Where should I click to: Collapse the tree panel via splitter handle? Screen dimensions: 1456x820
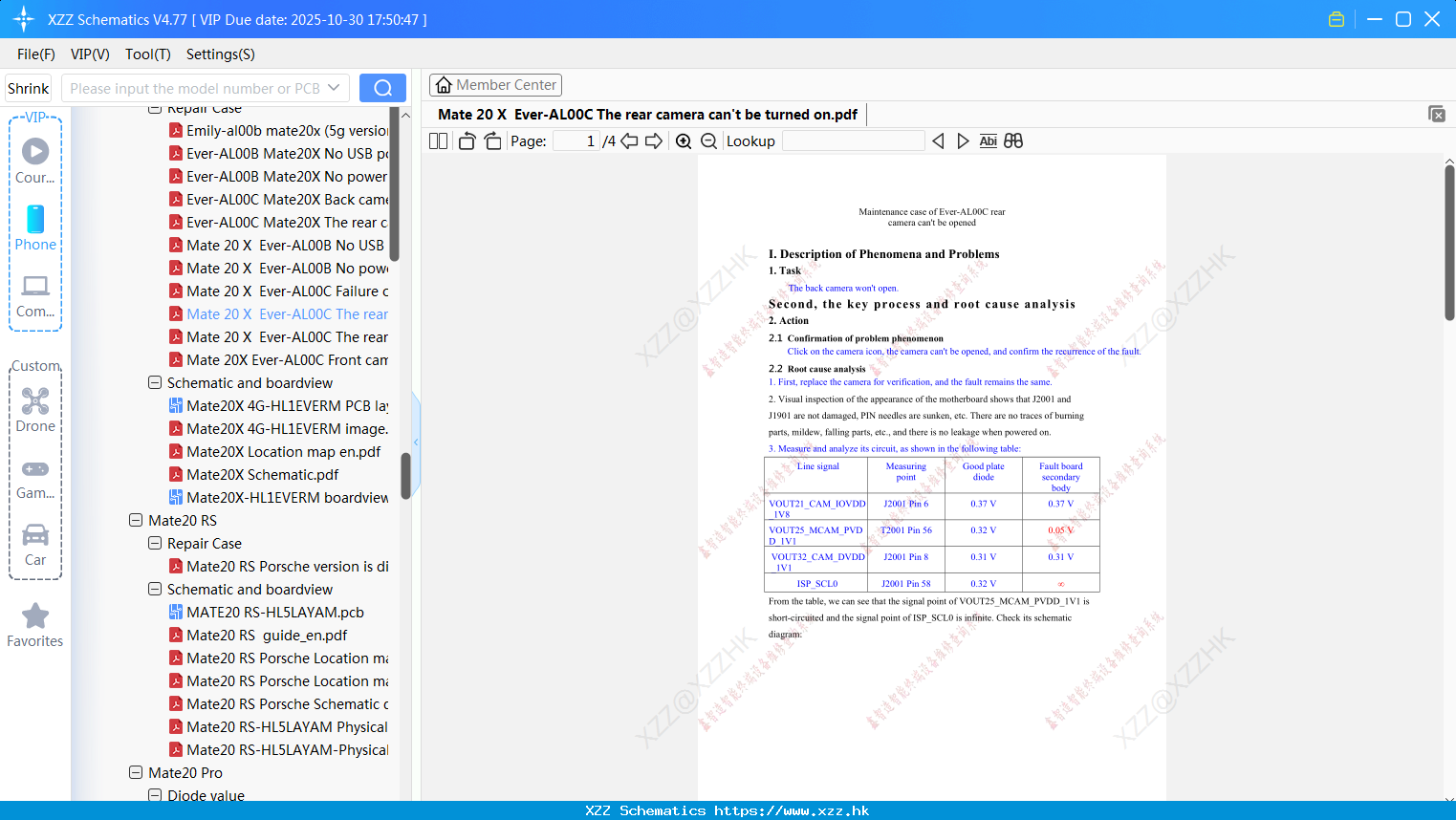point(416,442)
